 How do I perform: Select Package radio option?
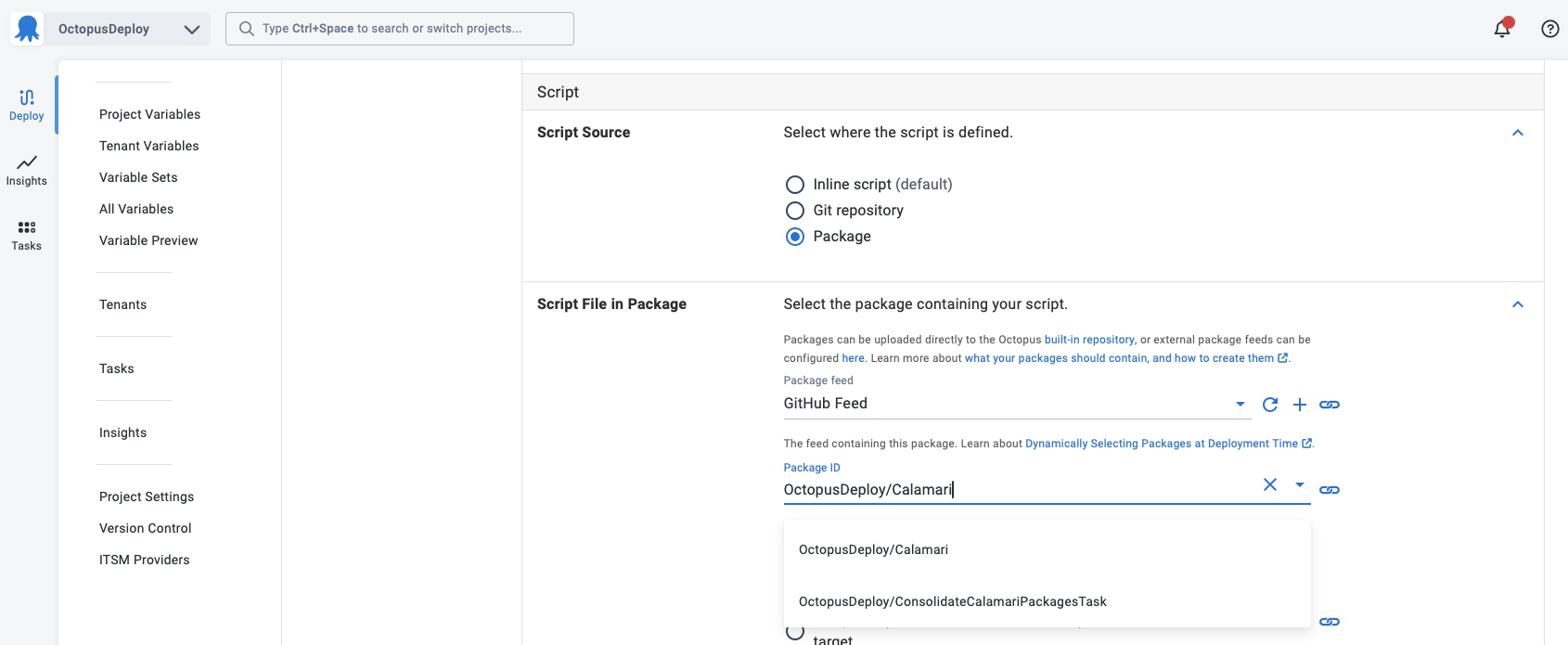[x=795, y=237]
